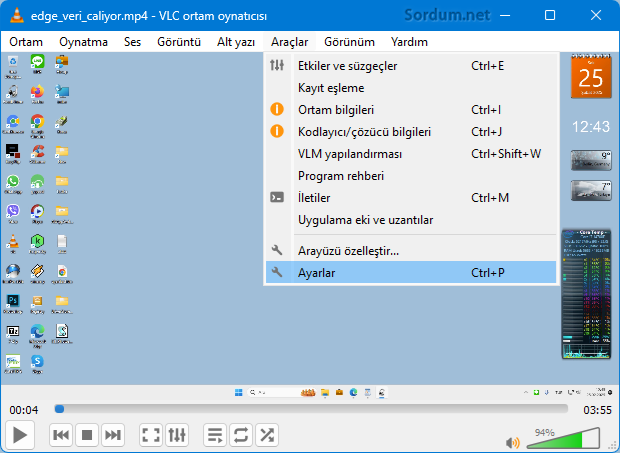The height and width of the screenshot is (453, 620).
Task: Click Skype icon in video desktop
Action: 38,361
